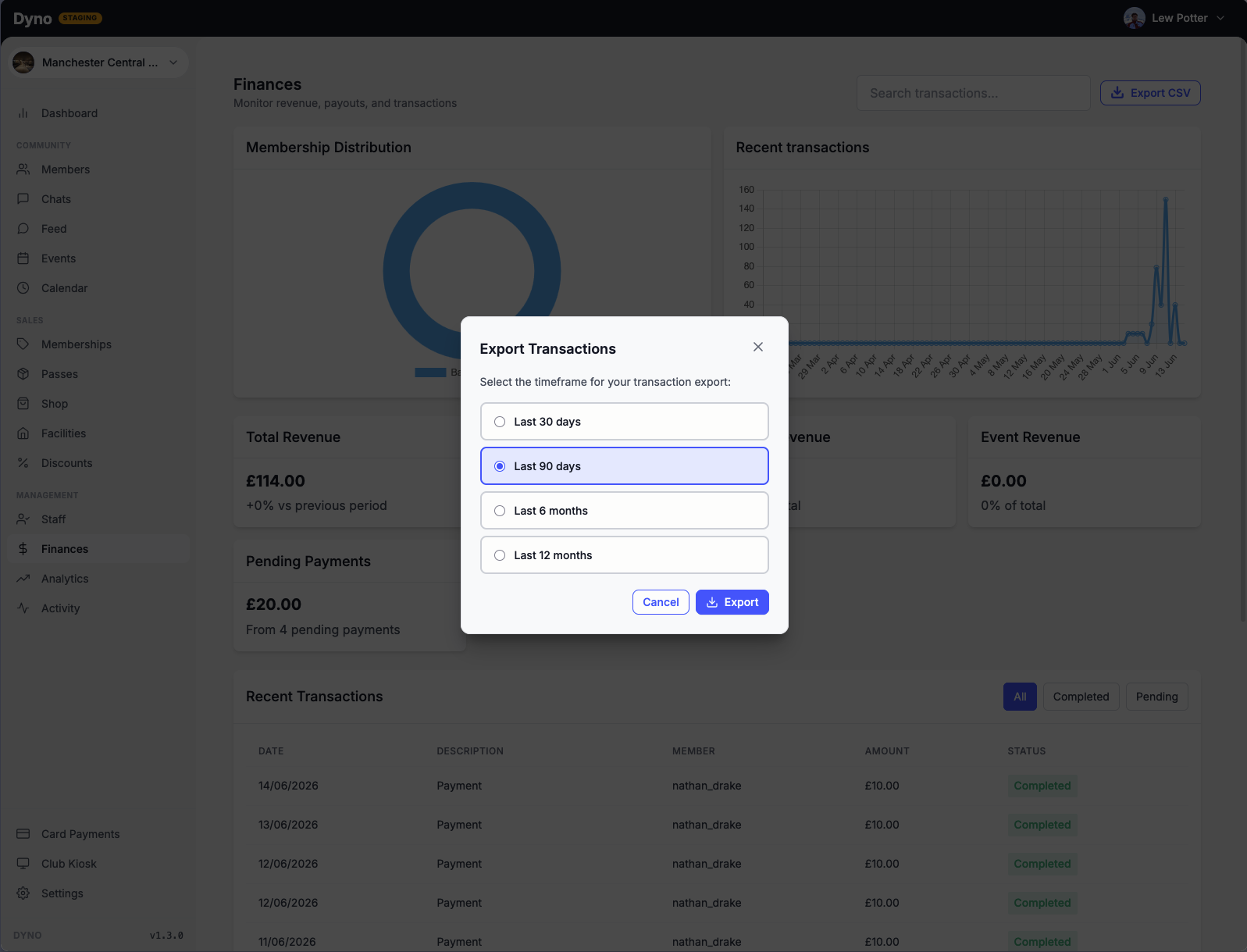Click the Card Payments card icon
Screen dimensions: 1247x952
point(23,834)
